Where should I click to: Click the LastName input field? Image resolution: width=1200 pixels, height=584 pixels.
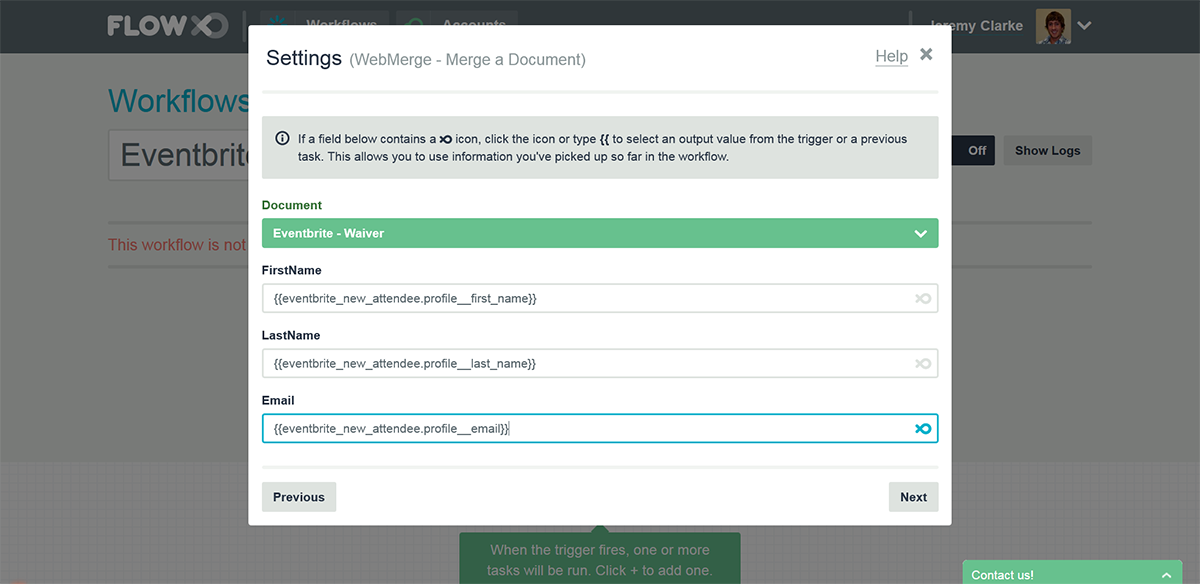pos(600,363)
